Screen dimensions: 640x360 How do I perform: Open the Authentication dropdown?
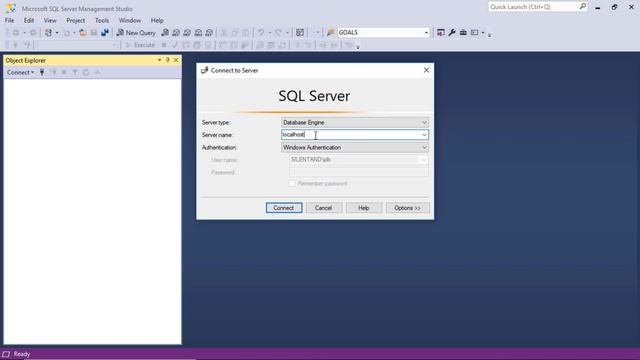[424, 147]
